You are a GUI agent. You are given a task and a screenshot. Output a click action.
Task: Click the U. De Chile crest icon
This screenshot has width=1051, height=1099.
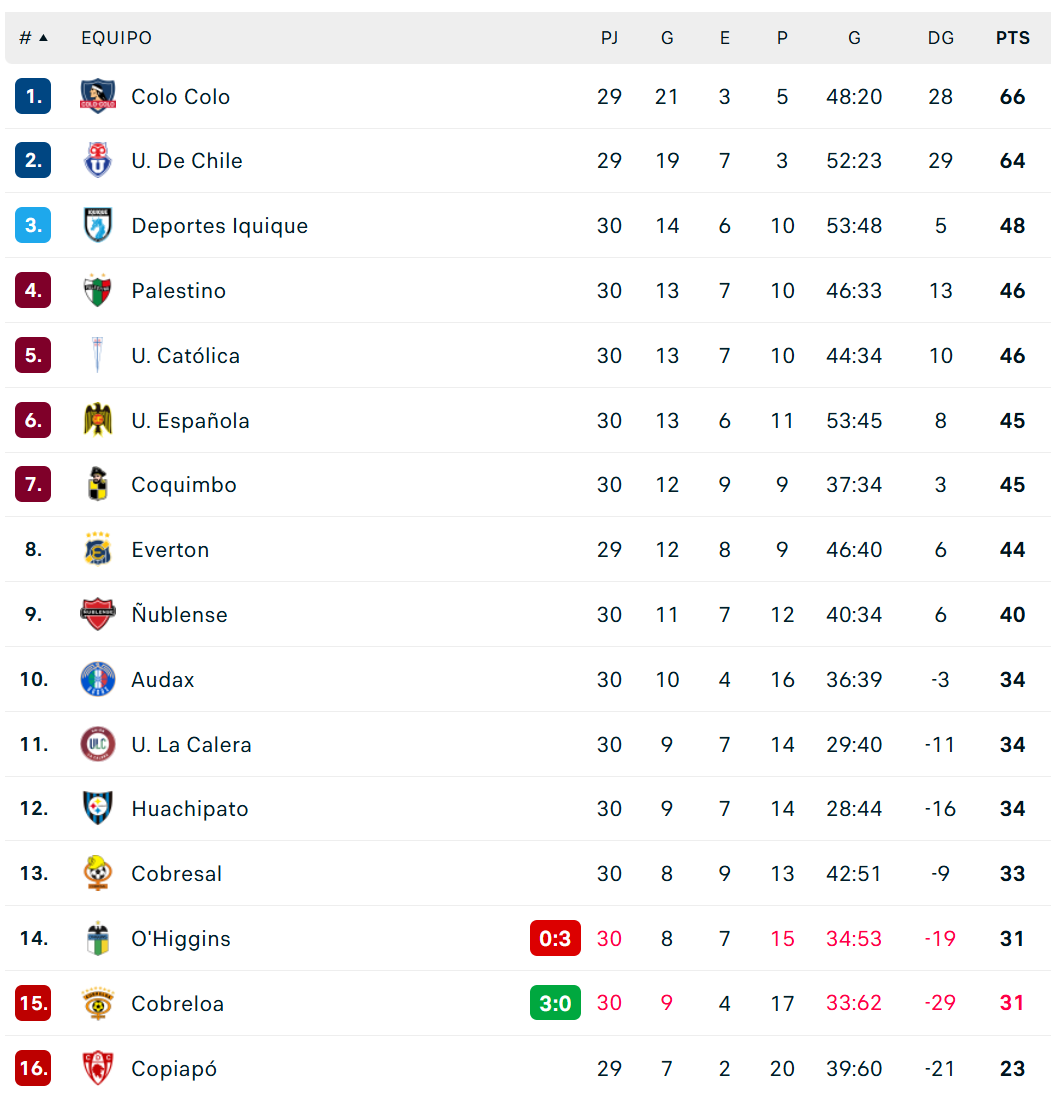click(x=97, y=161)
